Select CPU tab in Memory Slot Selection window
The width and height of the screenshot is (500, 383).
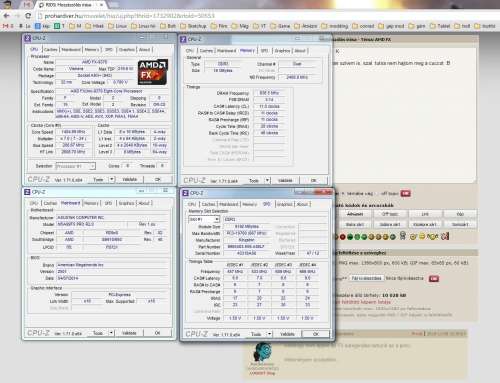[192, 204]
